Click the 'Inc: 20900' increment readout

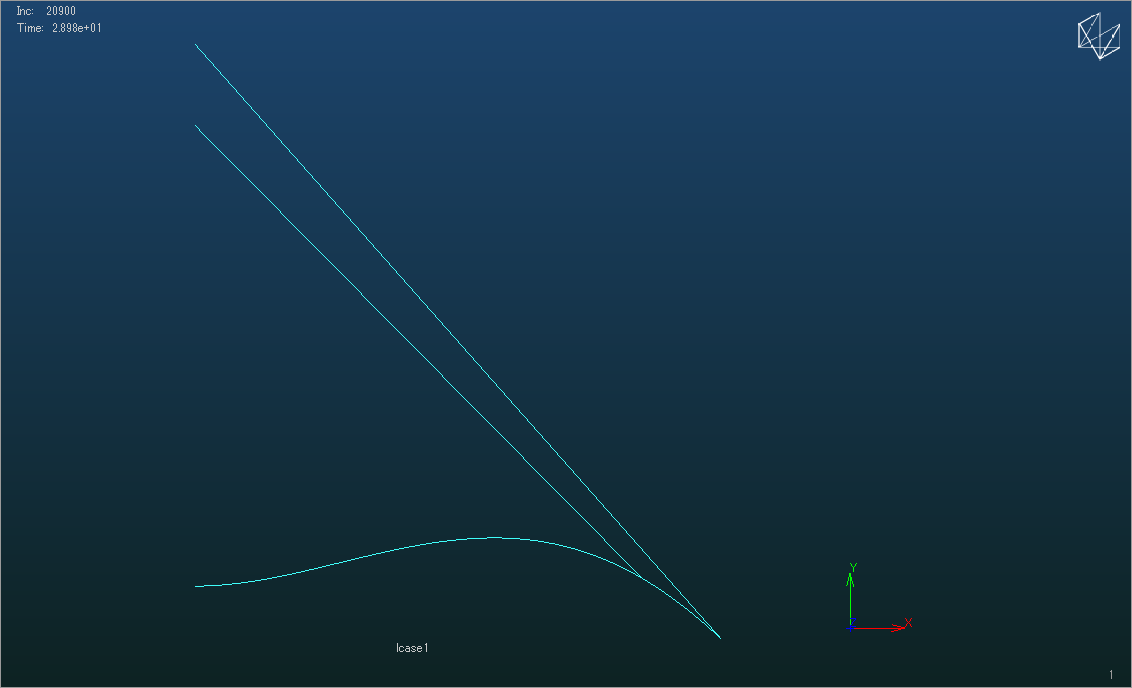tap(46, 11)
